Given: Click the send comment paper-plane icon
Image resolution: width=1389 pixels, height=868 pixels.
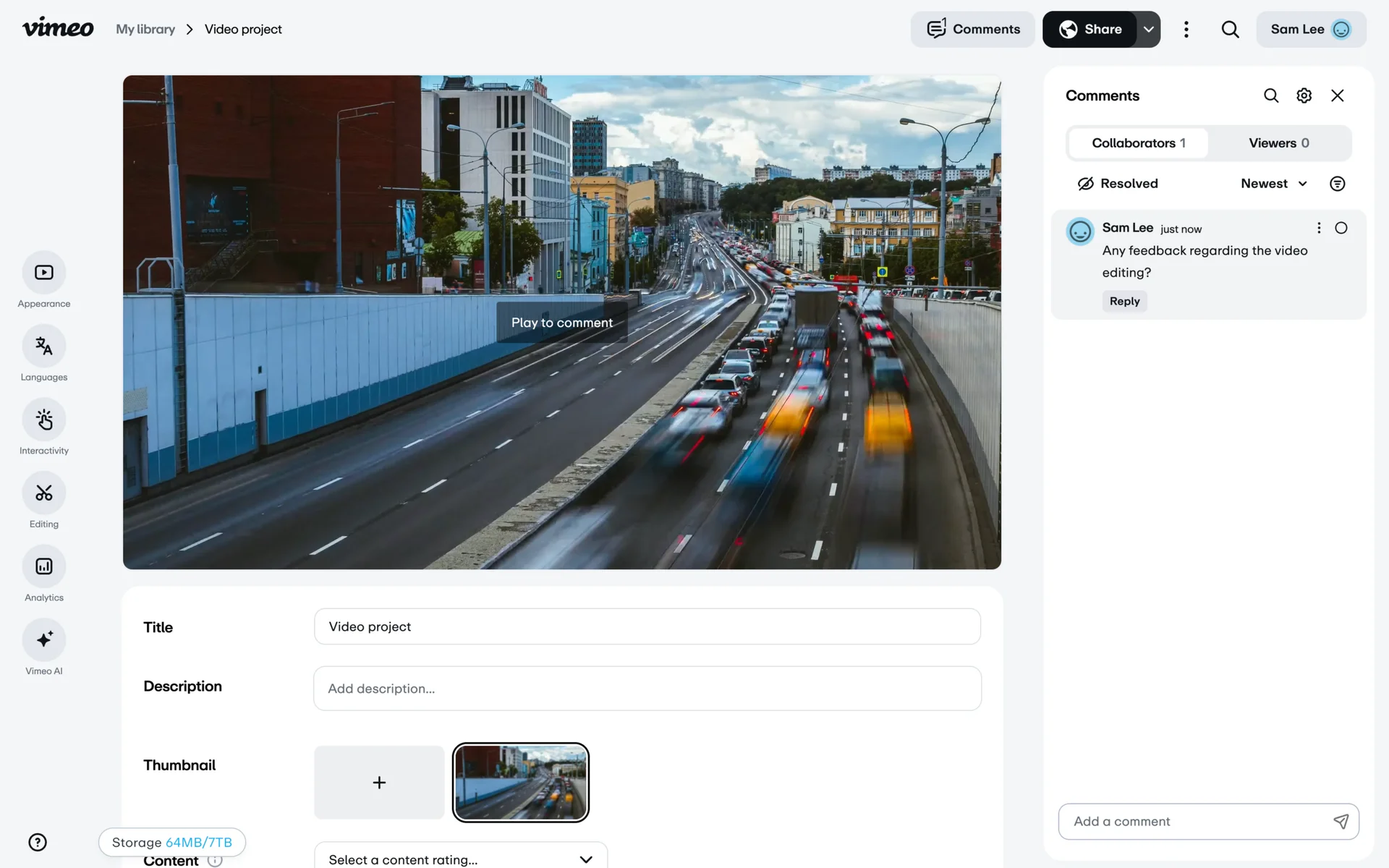Looking at the screenshot, I should click(x=1341, y=821).
